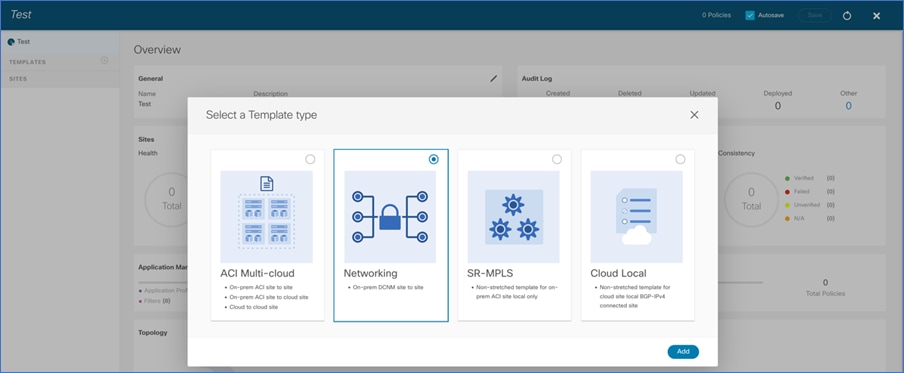Close the Test schema view
This screenshot has height=373, width=904.
(x=876, y=16)
